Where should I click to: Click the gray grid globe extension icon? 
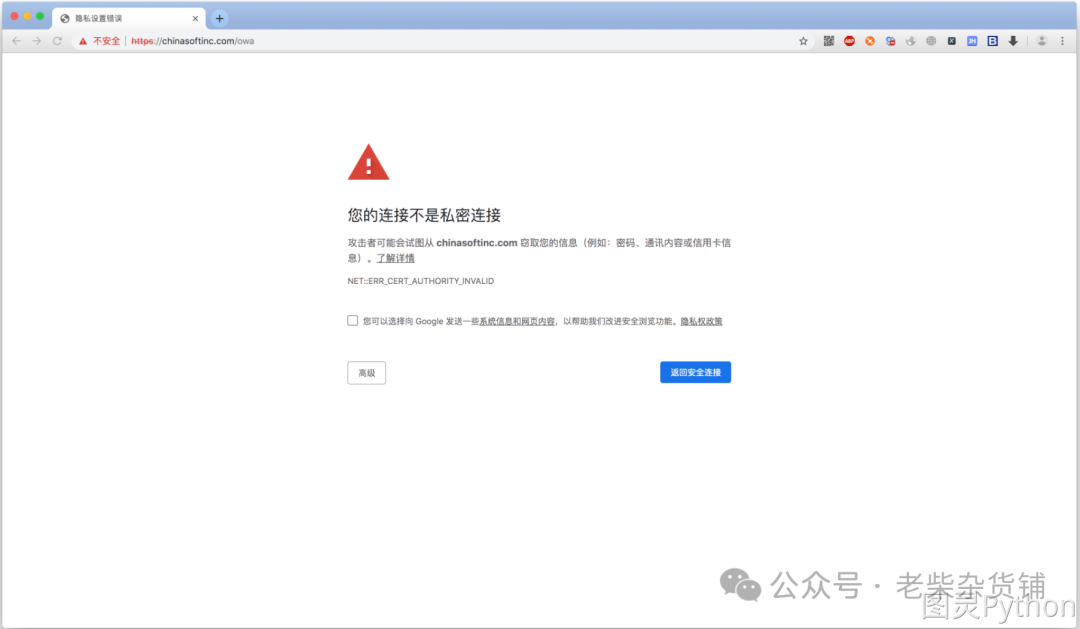point(931,41)
